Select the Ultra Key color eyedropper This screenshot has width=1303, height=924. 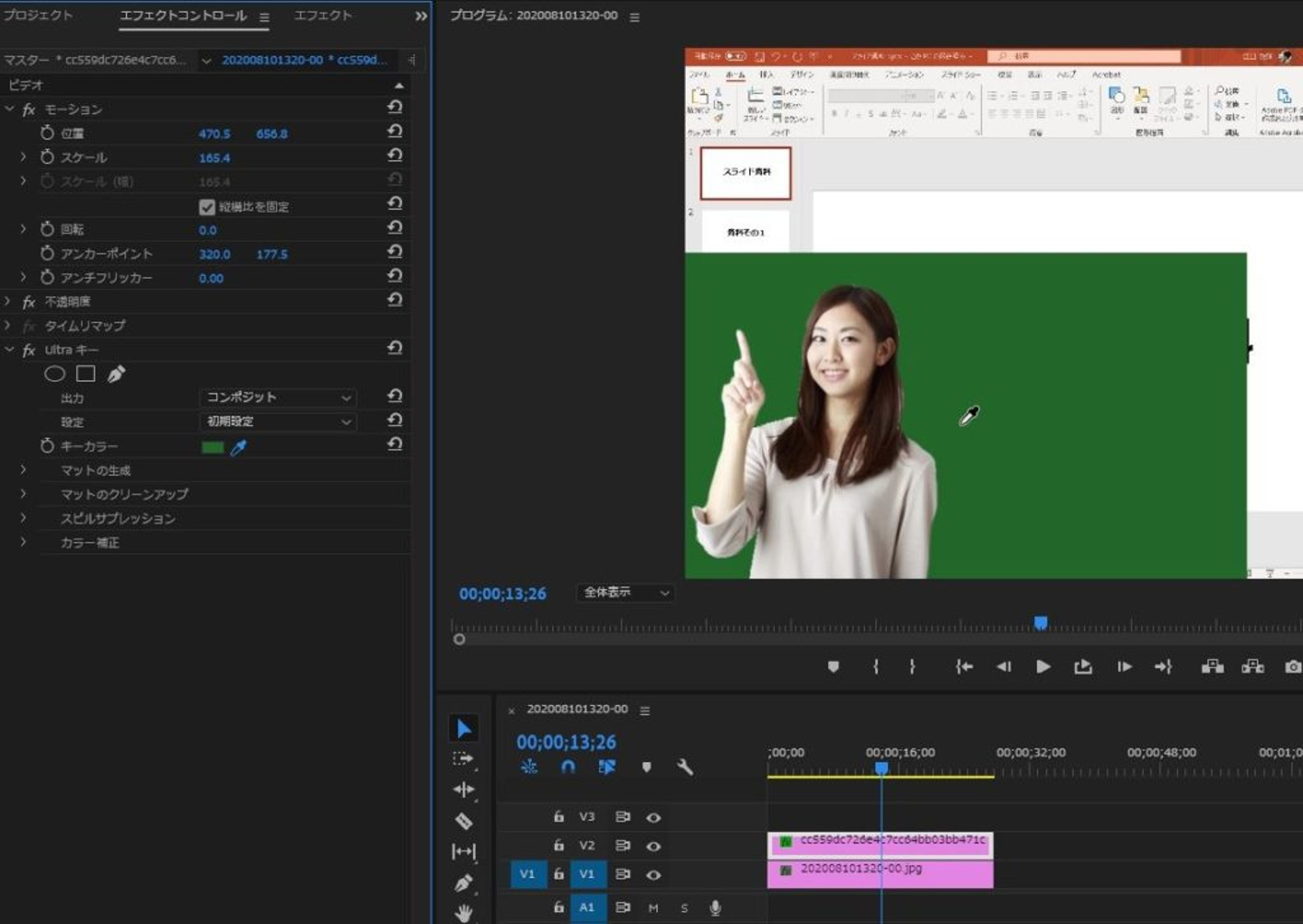239,447
